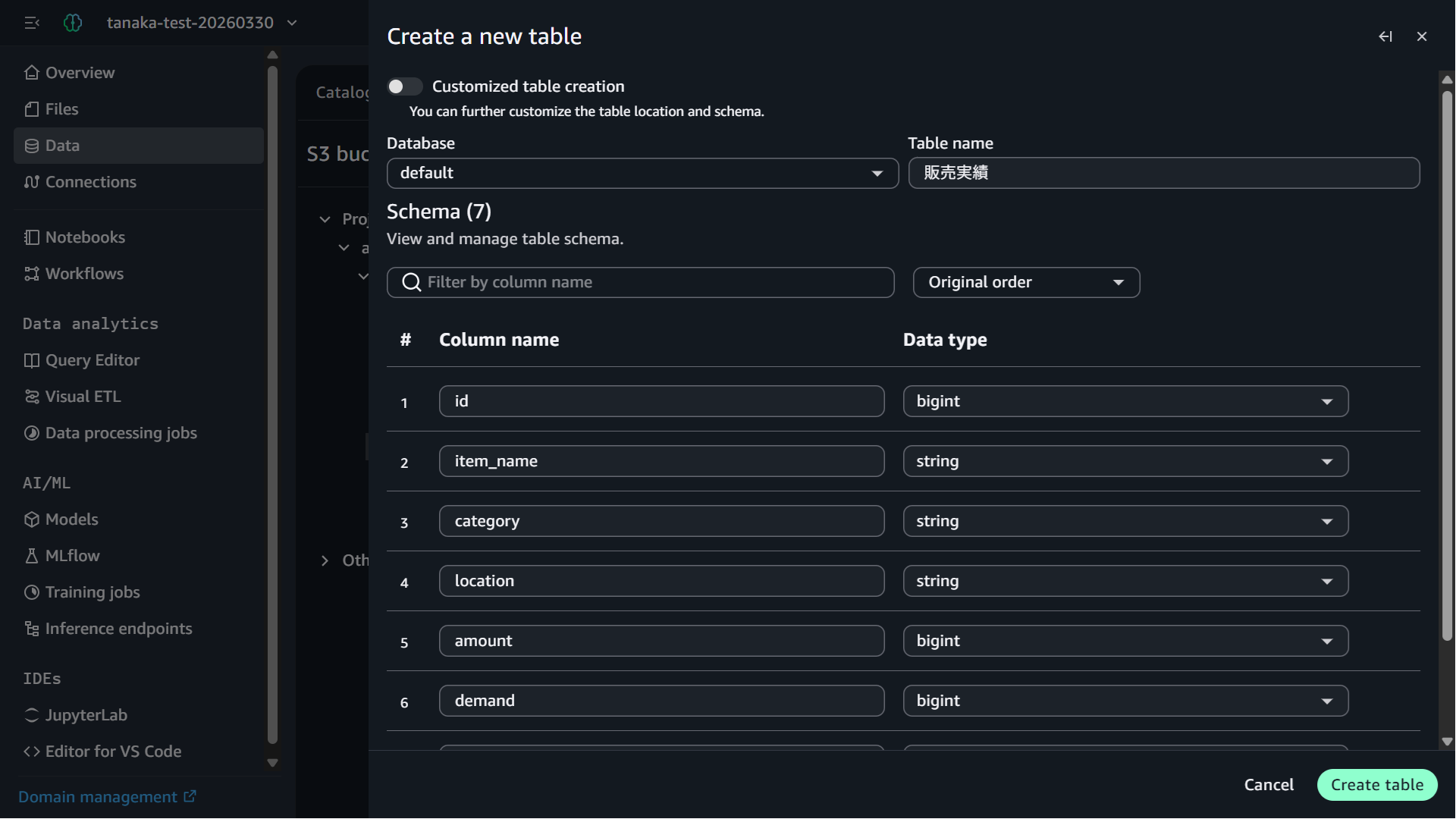Open data type dropdown for demand
The image size is (1456, 819).
(x=1125, y=701)
